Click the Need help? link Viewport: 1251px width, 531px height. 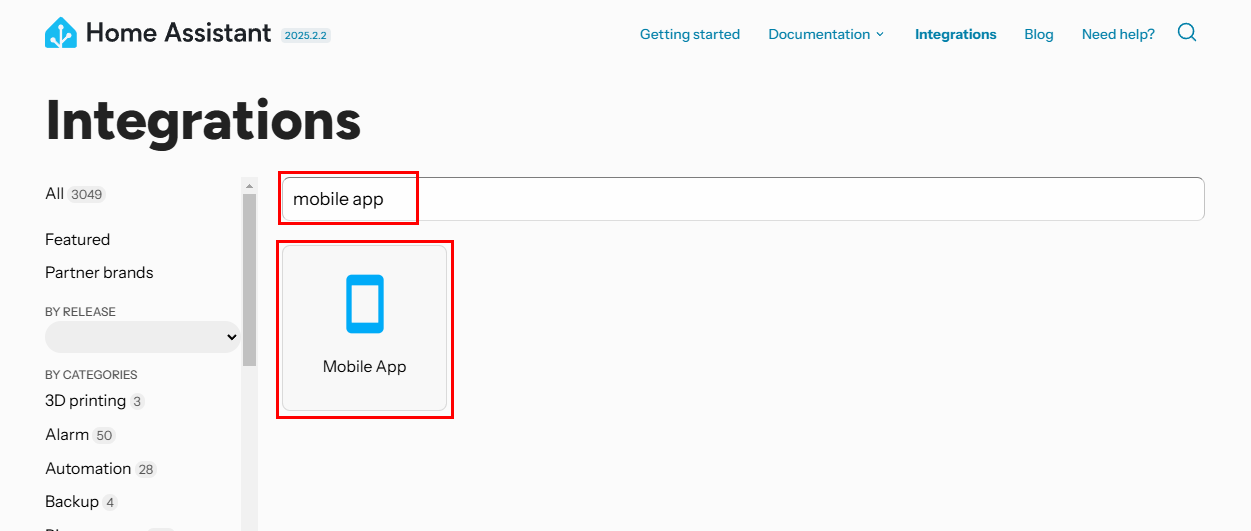tap(1118, 34)
